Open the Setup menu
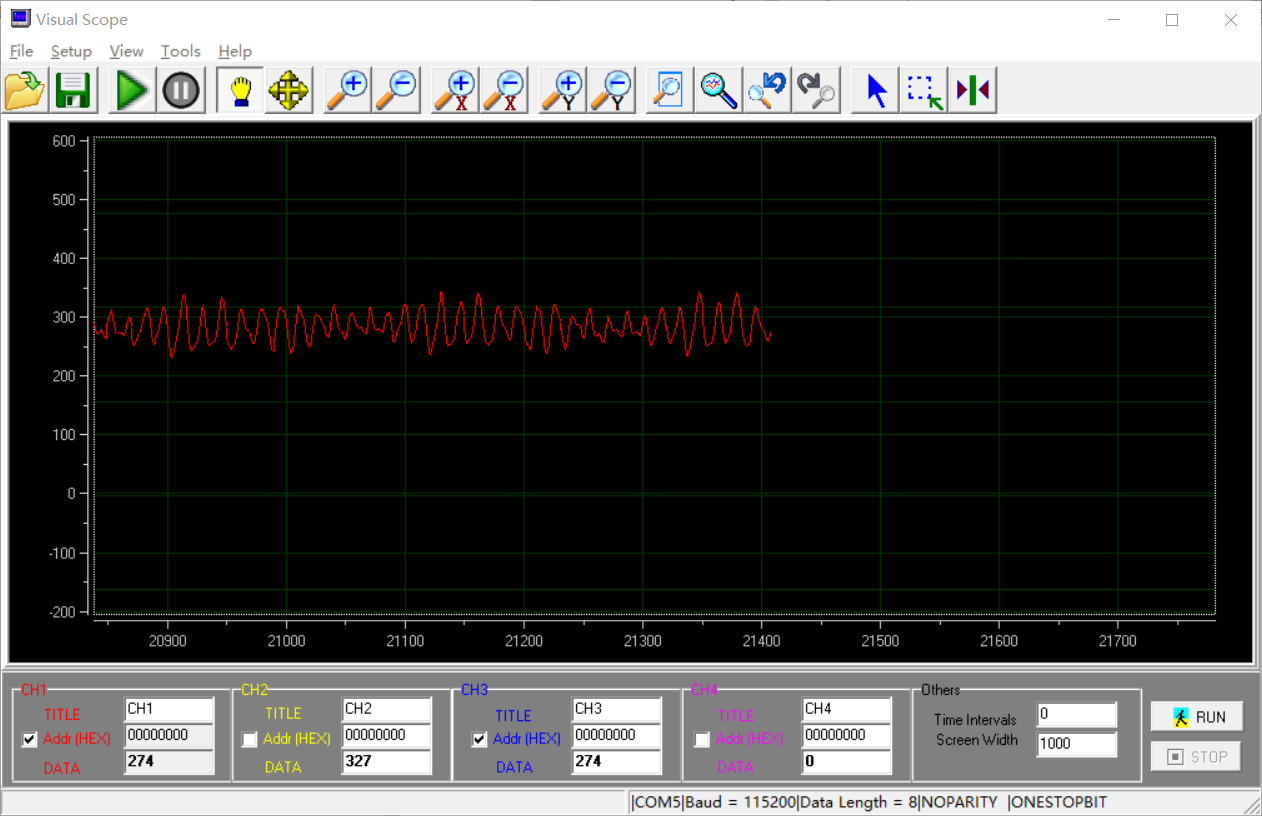The width and height of the screenshot is (1262, 816). (71, 51)
